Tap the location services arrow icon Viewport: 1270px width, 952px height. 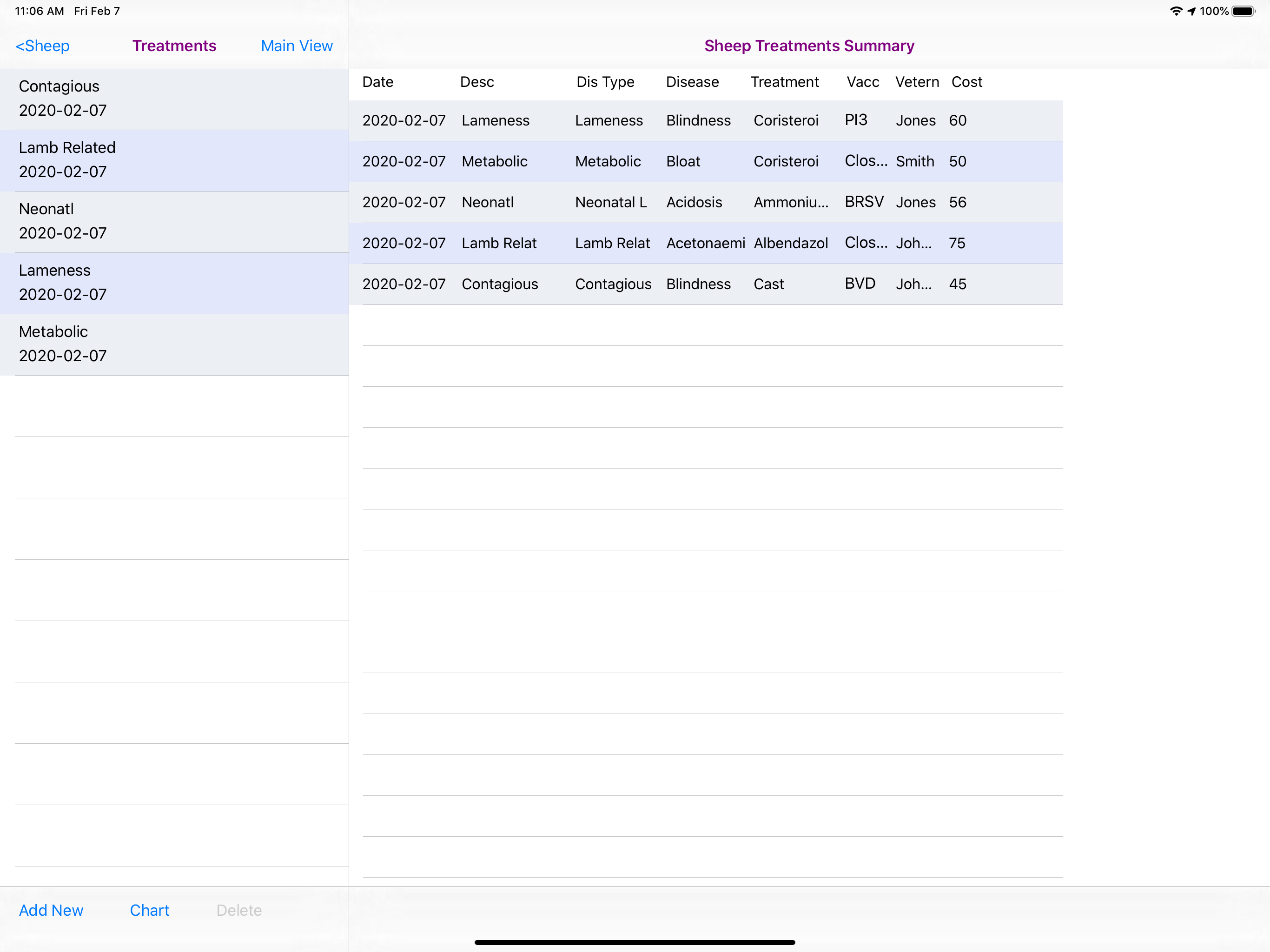[1191, 10]
